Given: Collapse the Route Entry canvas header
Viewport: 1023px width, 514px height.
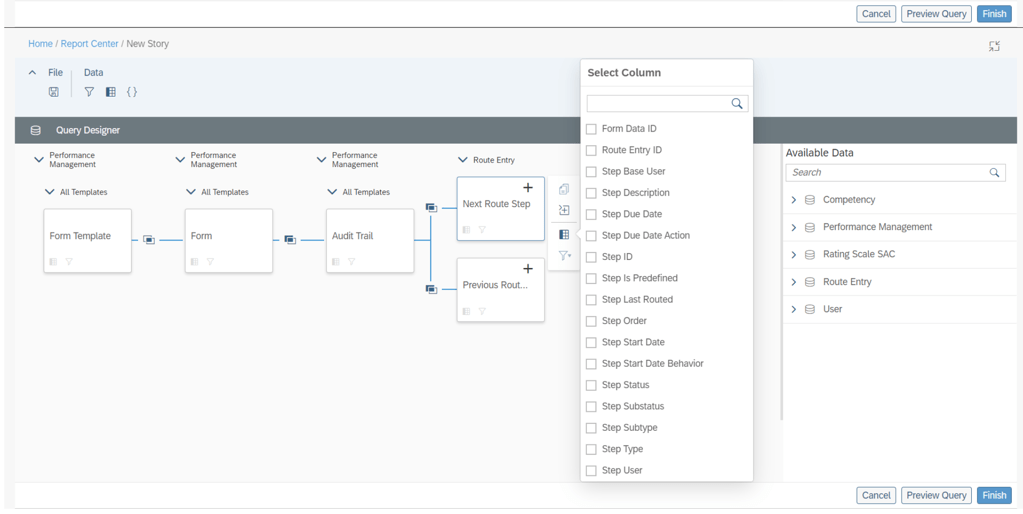Looking at the screenshot, I should [x=462, y=160].
